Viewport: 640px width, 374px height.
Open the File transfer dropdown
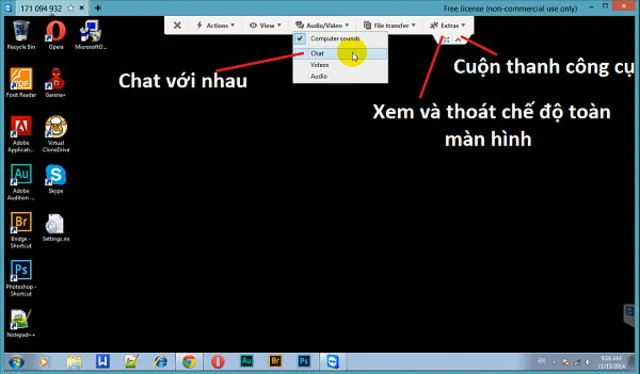tap(389, 25)
